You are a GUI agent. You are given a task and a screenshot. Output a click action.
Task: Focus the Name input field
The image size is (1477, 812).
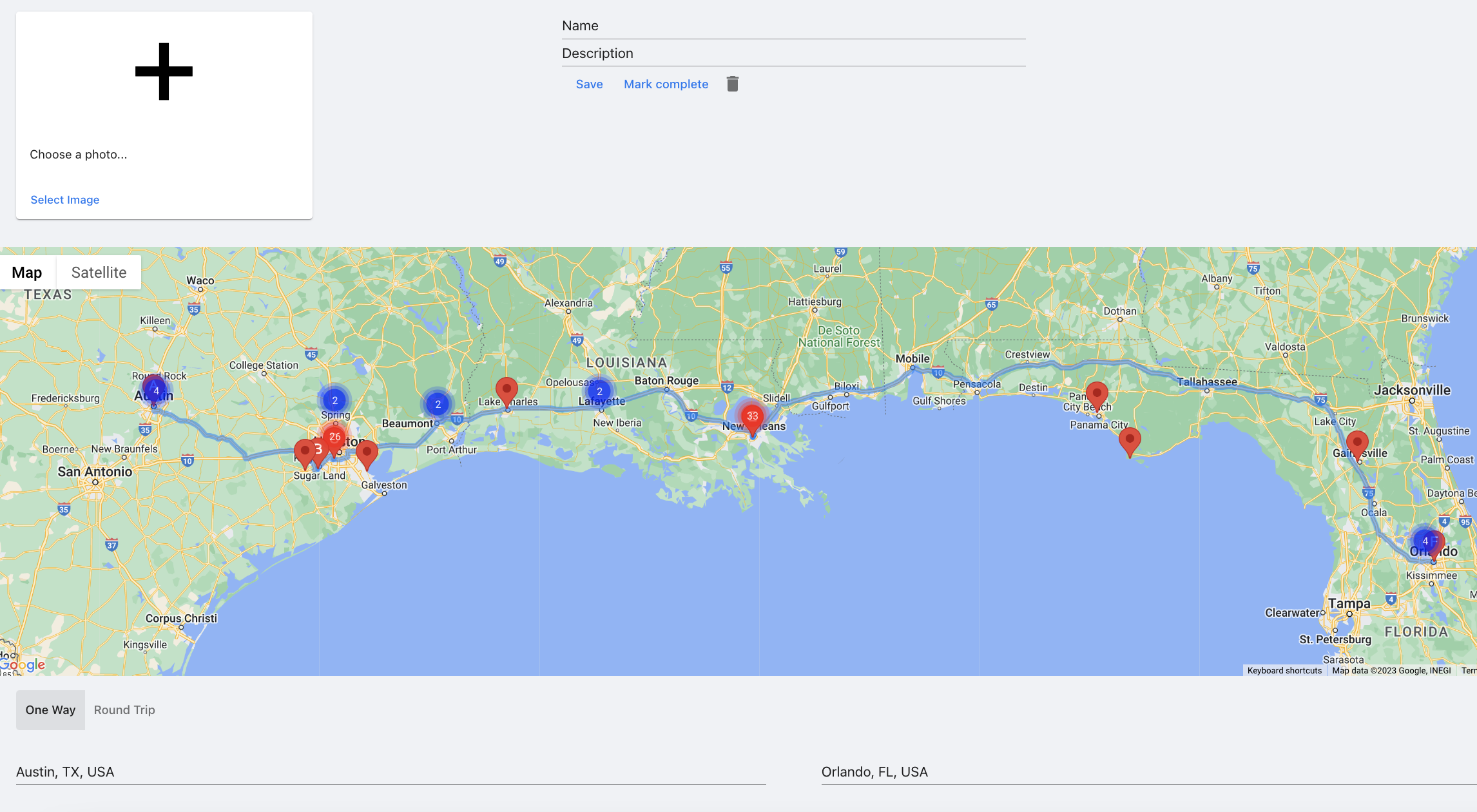tap(793, 26)
